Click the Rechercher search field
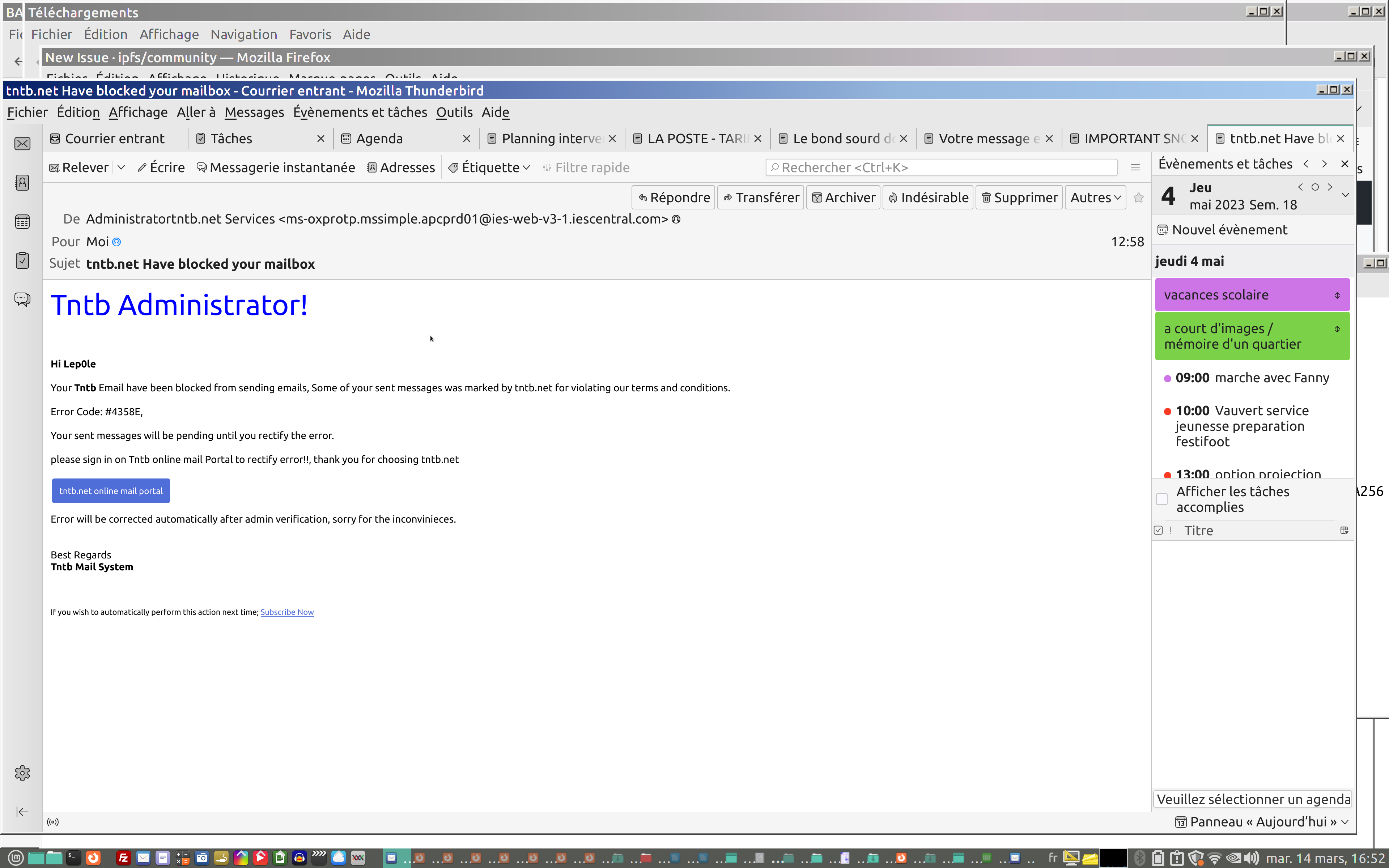The height and width of the screenshot is (868, 1389). pos(941,167)
